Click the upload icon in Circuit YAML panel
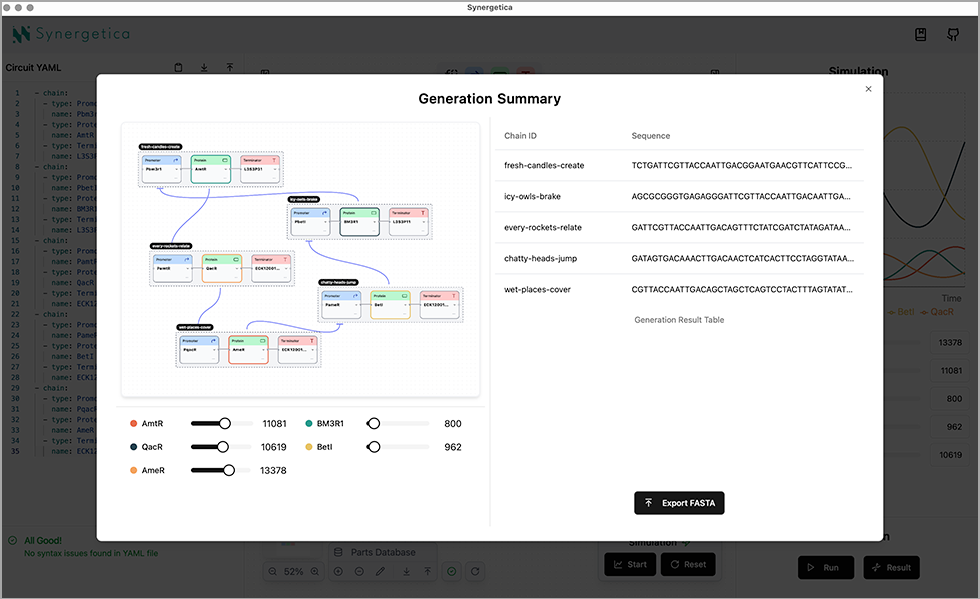 pyautogui.click(x=230, y=68)
